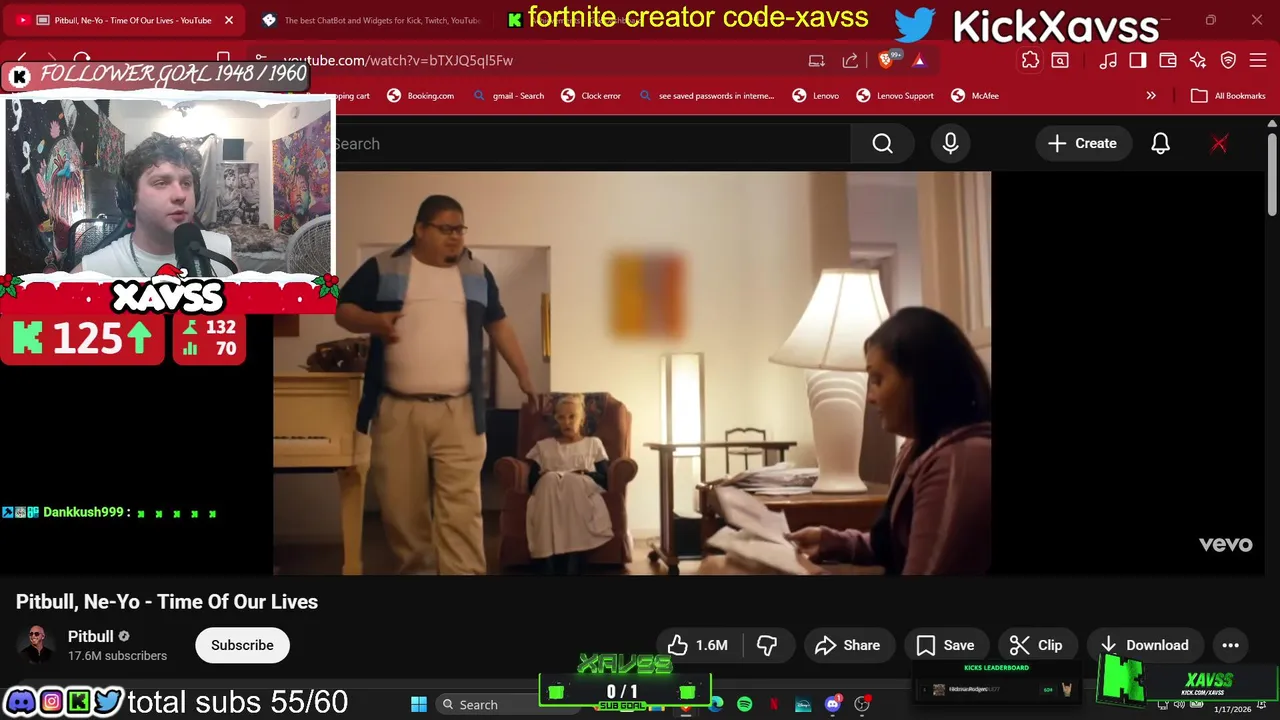
Task: Dislike the video with thumbs down
Action: pyautogui.click(x=767, y=645)
